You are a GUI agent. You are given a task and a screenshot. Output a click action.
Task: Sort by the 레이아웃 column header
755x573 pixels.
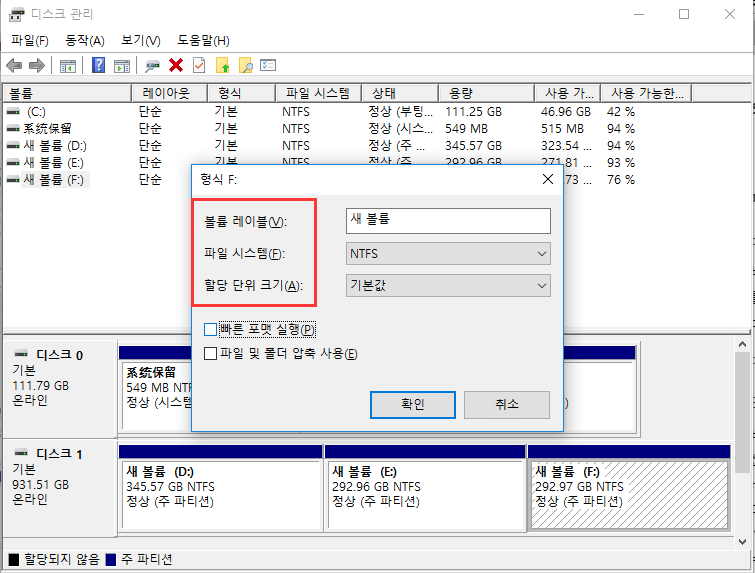[x=169, y=93]
